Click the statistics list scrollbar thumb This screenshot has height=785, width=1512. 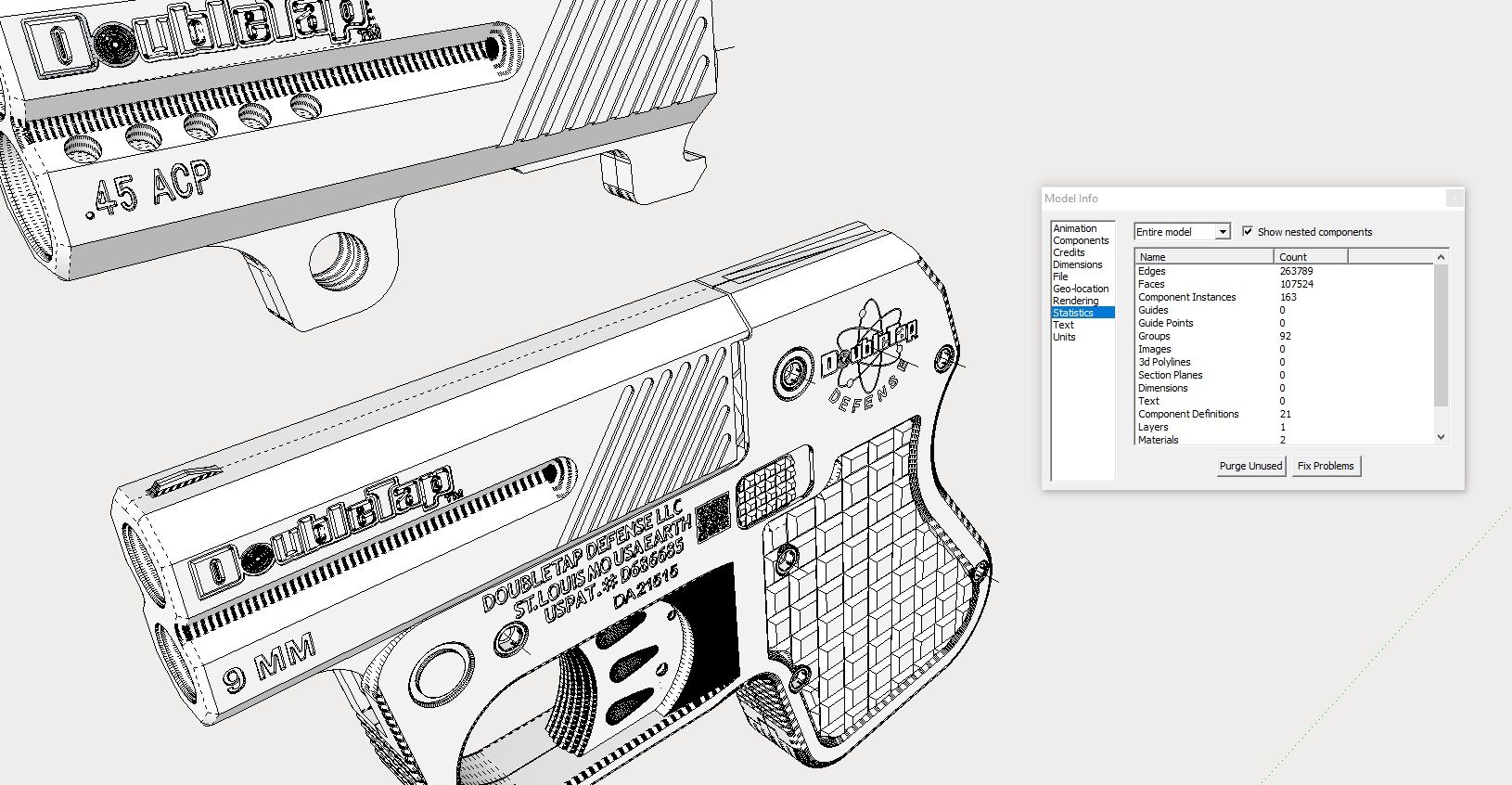point(1441,335)
